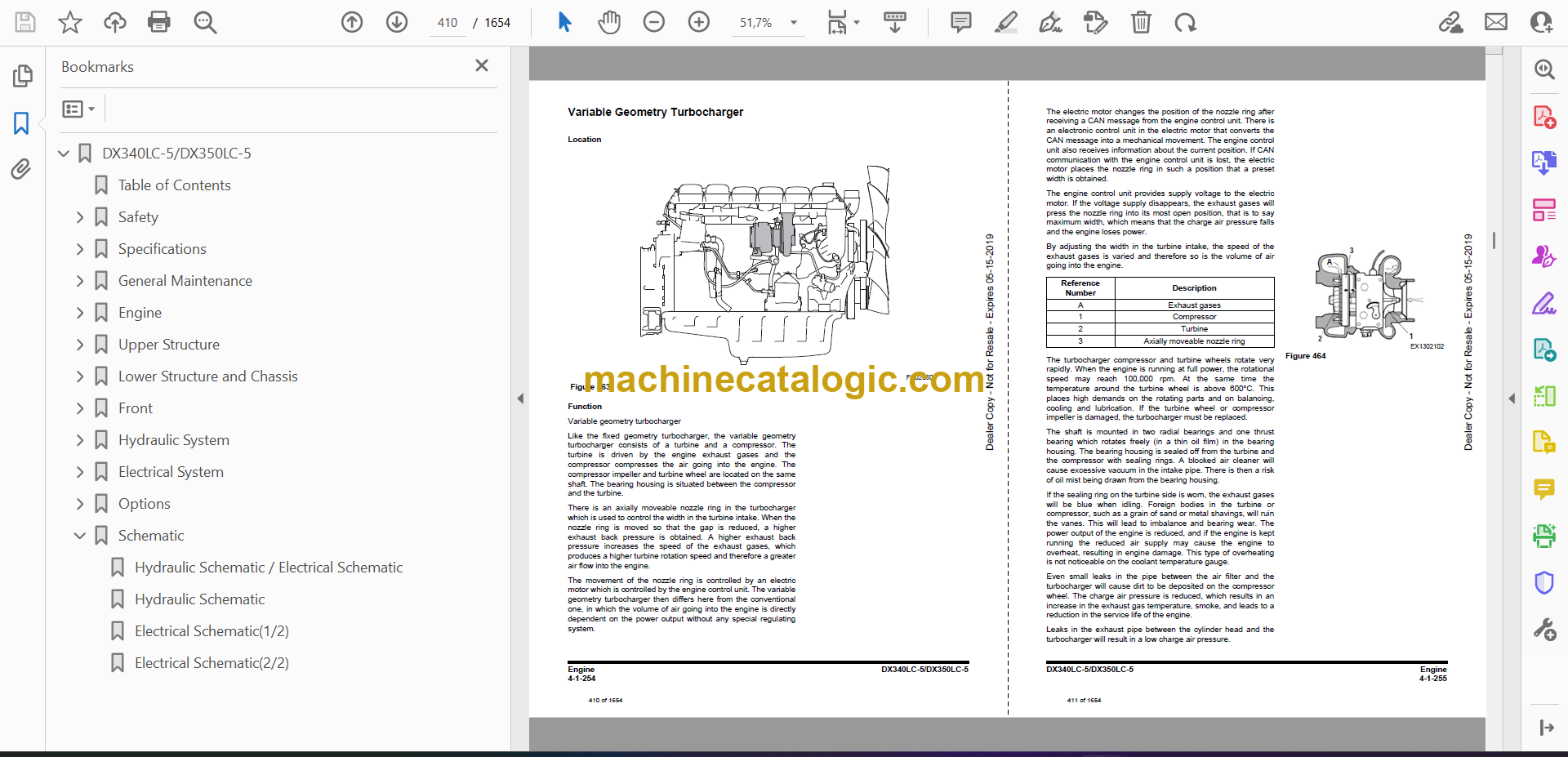This screenshot has width=1568, height=757.
Task: Activate the Hand pan tool
Action: [x=609, y=22]
